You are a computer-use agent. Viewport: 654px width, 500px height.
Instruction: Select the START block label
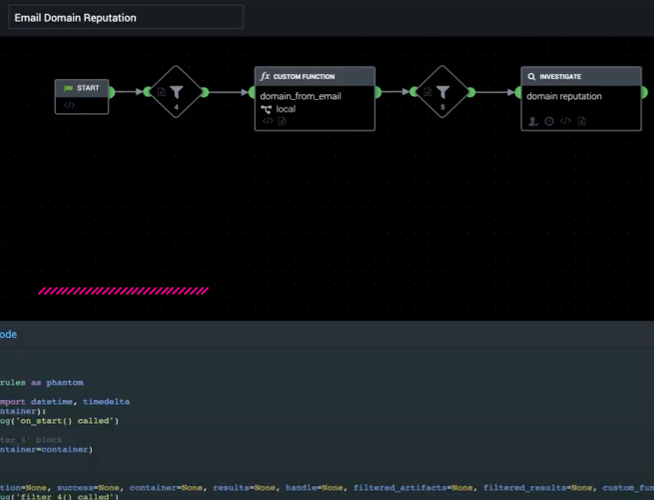88,88
